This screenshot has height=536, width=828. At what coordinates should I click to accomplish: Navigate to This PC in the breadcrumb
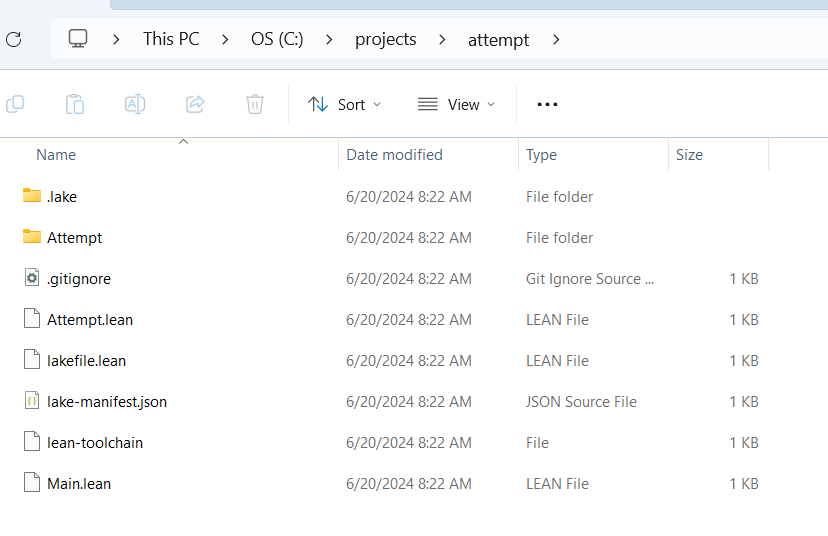(x=171, y=39)
